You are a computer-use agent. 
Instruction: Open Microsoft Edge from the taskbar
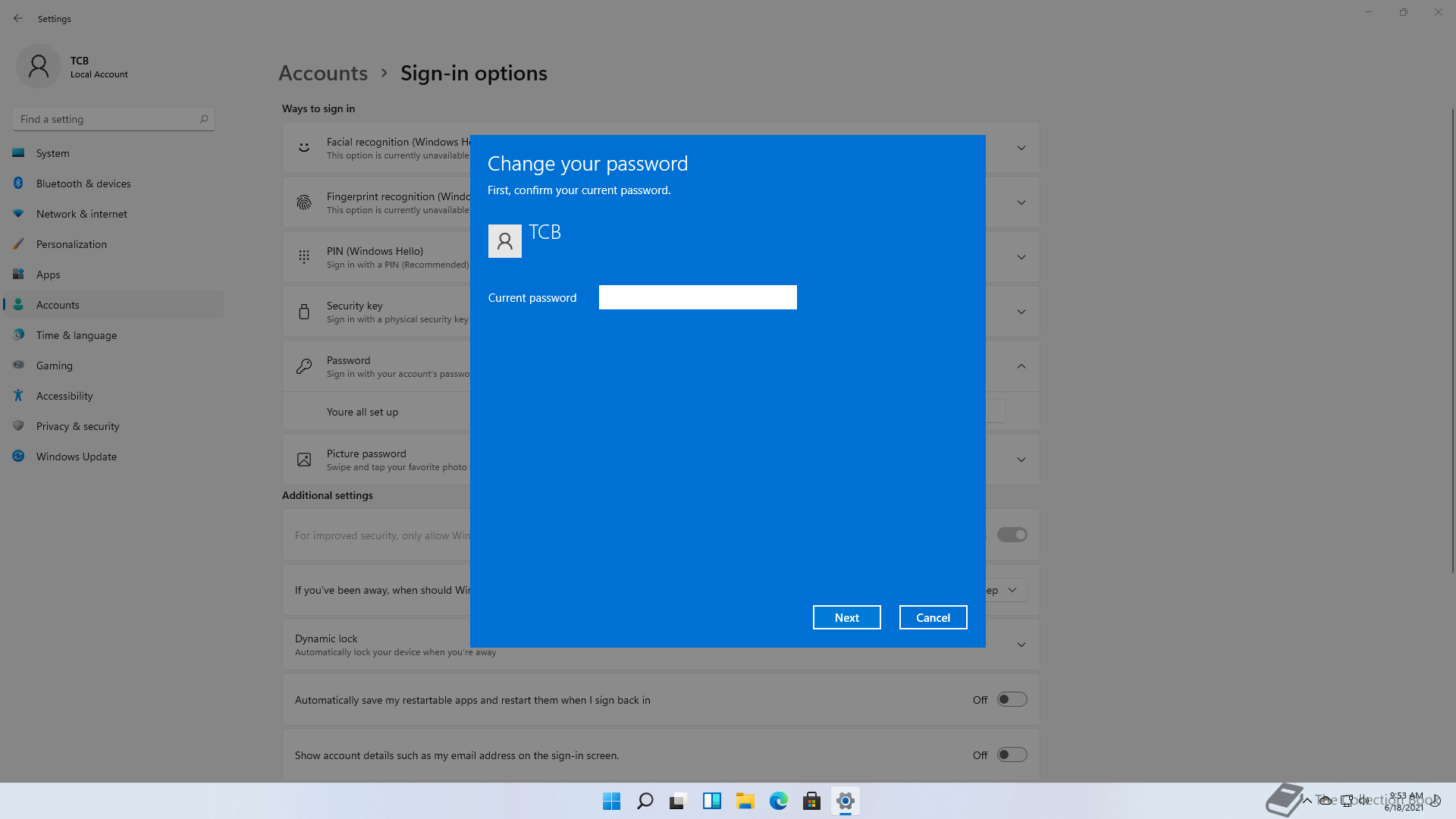click(778, 801)
